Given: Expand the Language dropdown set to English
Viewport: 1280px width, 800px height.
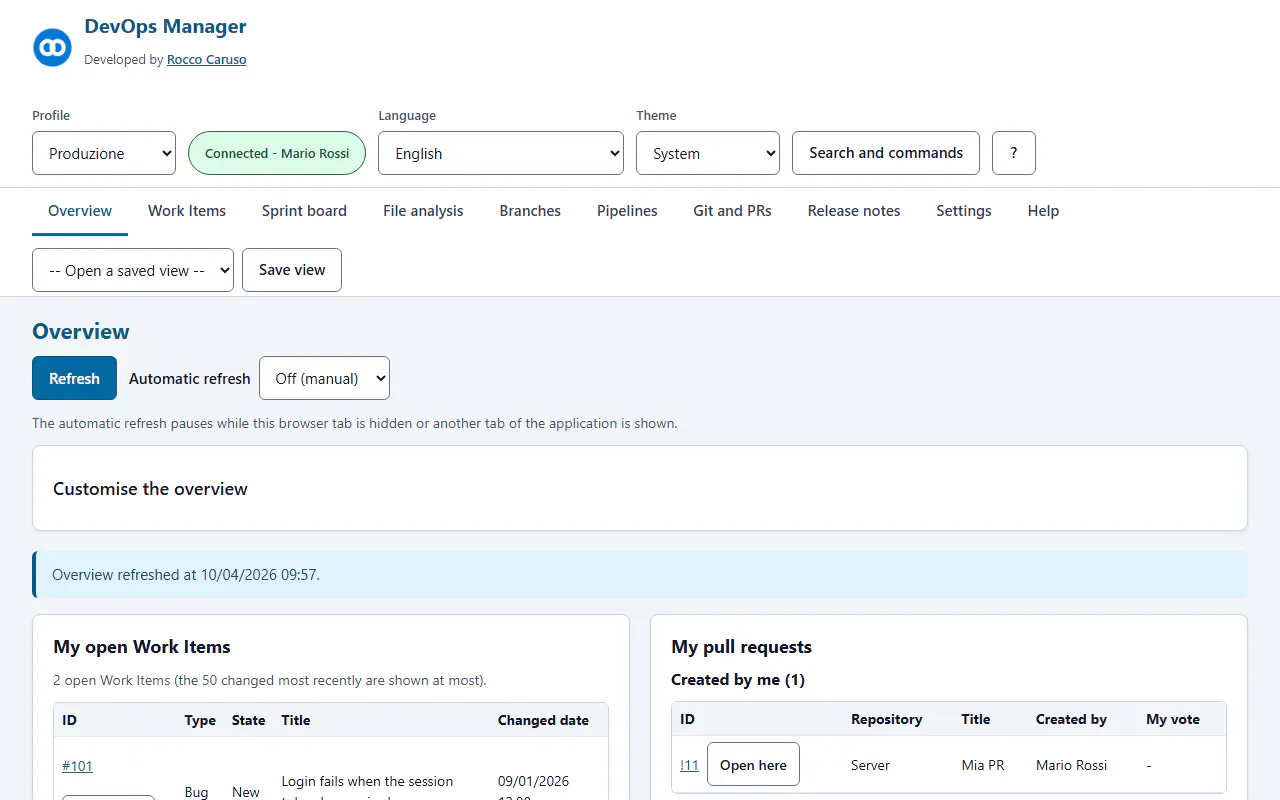Looking at the screenshot, I should pos(501,153).
